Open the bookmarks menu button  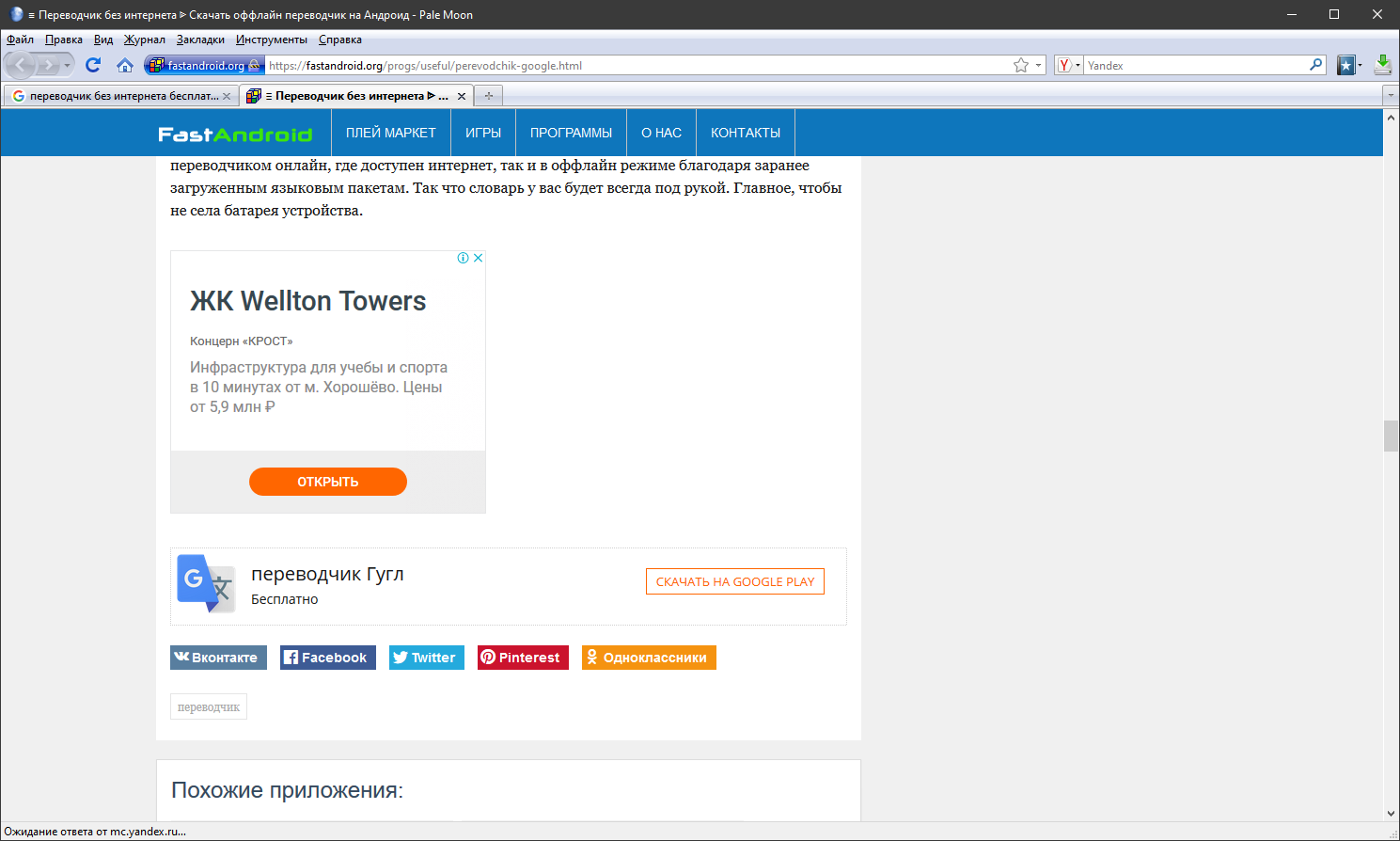1346,65
